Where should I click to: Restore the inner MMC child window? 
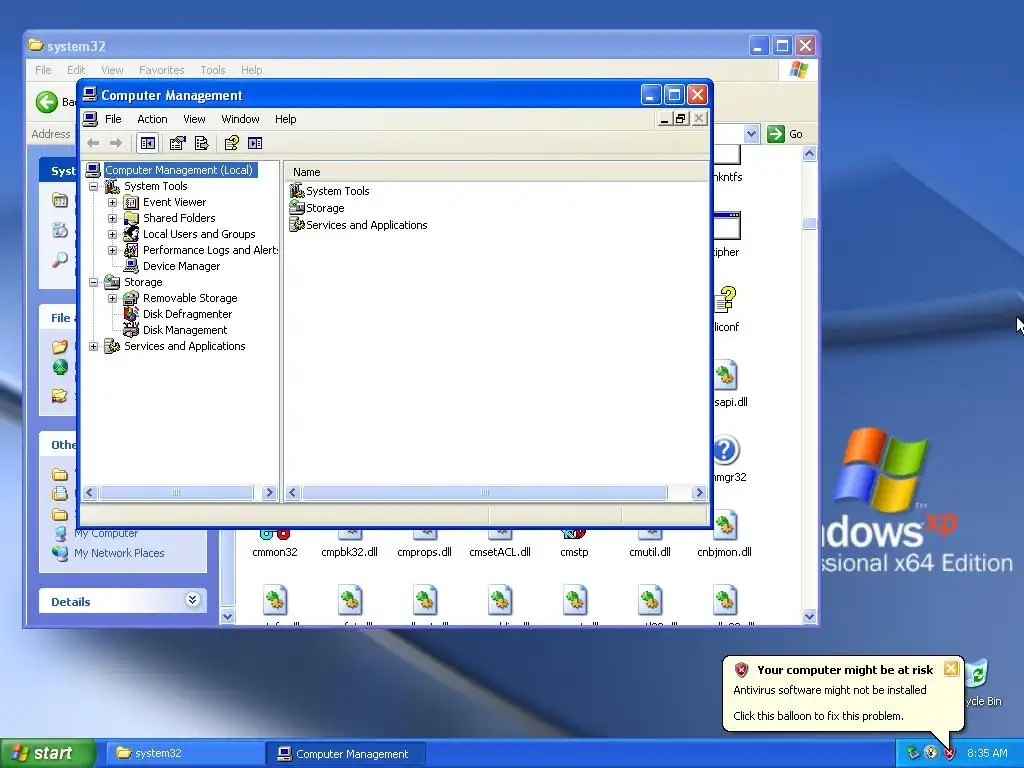[681, 119]
